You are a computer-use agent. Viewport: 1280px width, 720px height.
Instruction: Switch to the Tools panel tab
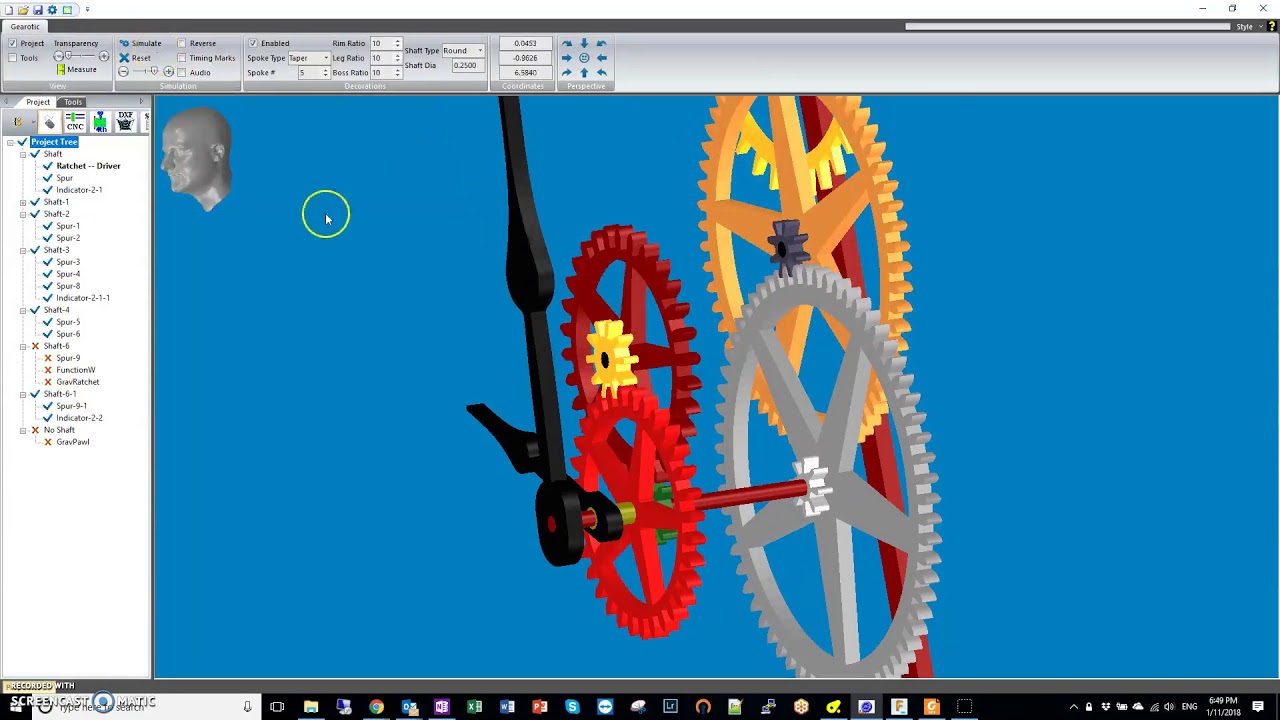click(73, 102)
